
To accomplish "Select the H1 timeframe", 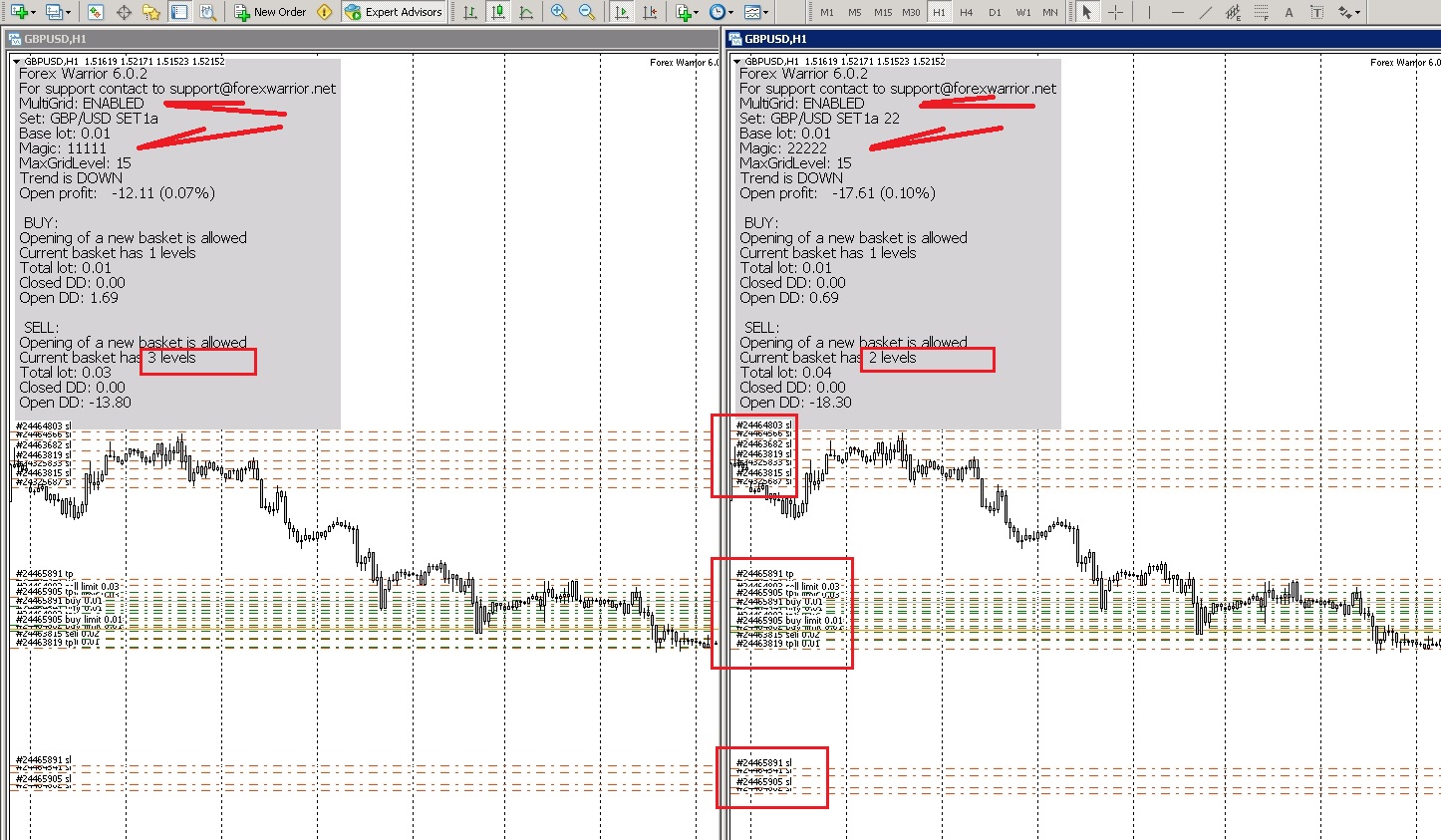I will [939, 12].
